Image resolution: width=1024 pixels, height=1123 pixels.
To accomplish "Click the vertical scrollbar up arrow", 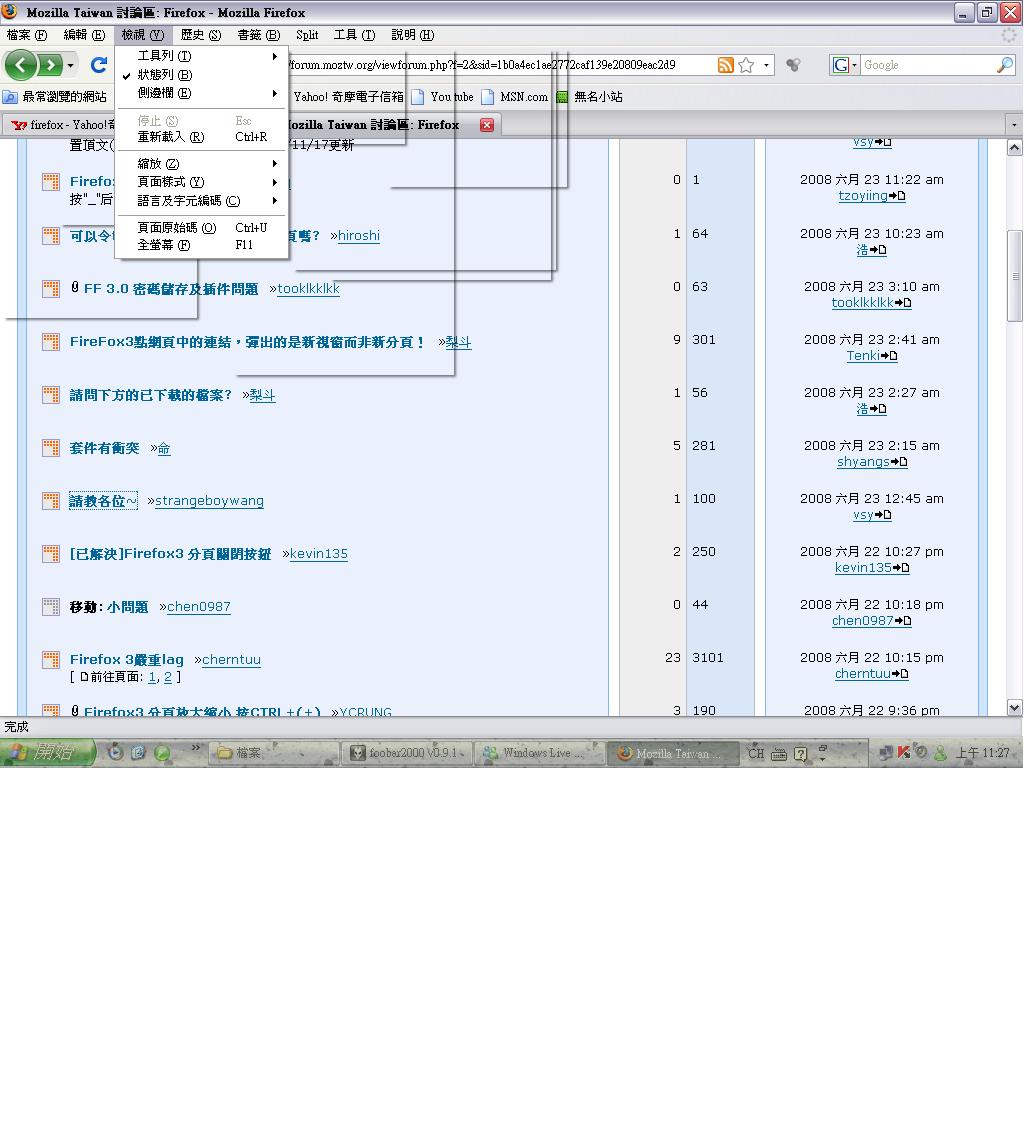I will pos(1014,148).
